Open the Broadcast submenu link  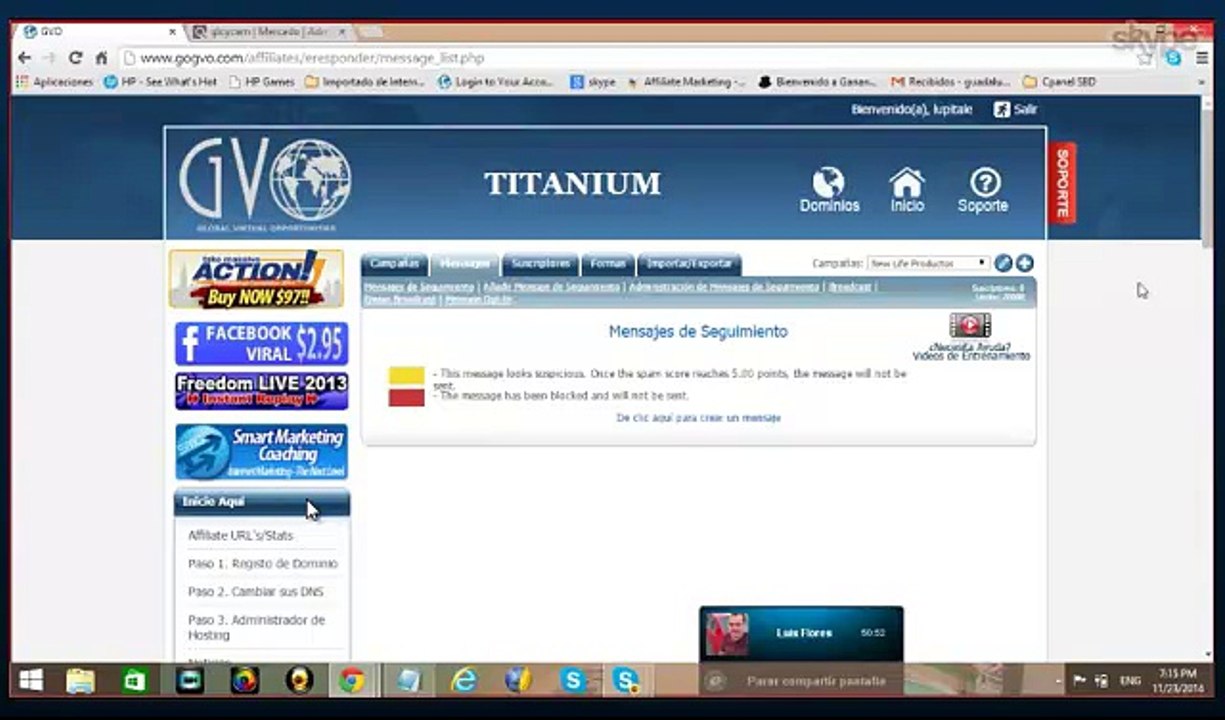(850, 287)
